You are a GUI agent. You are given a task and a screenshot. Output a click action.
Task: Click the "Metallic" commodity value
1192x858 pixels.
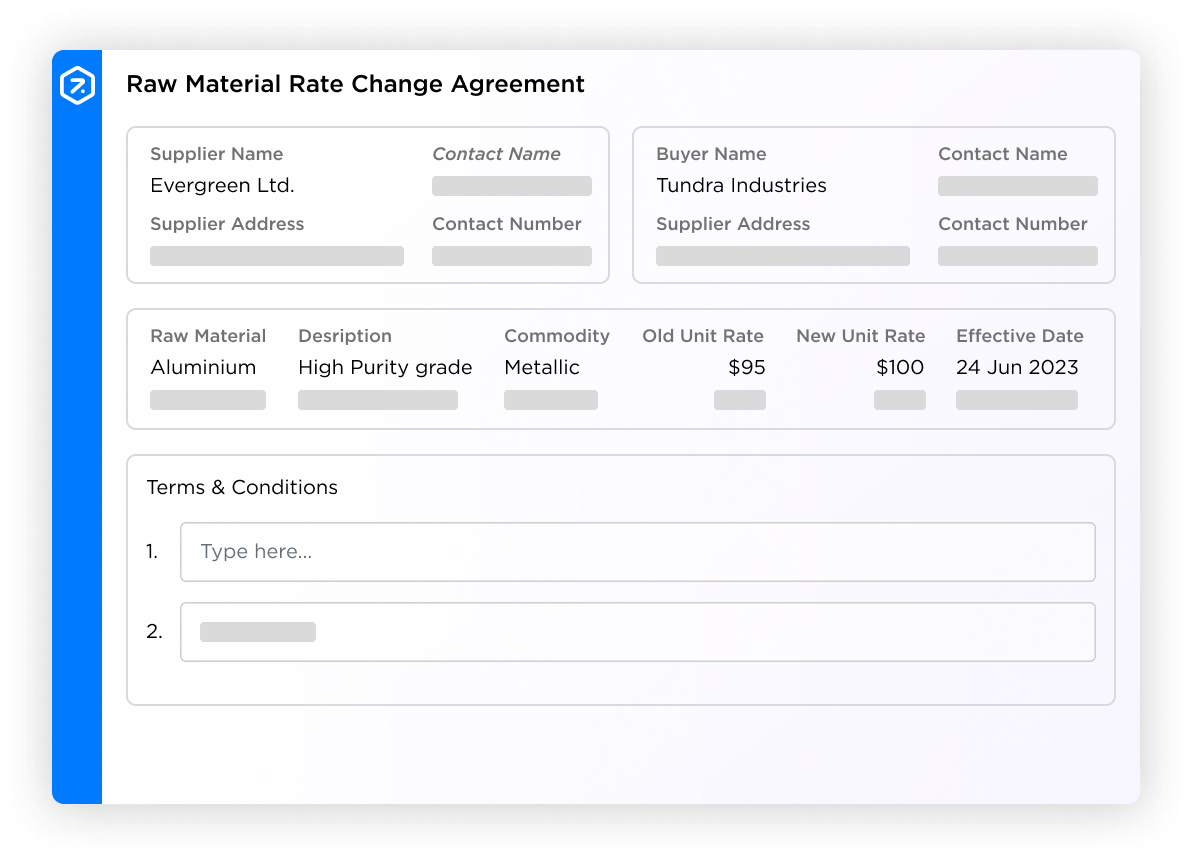click(541, 367)
